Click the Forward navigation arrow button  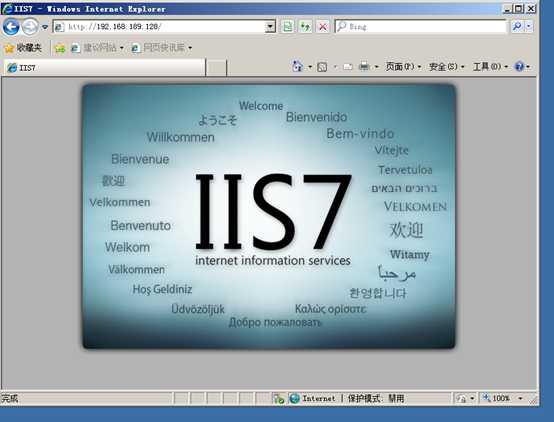pos(30,27)
